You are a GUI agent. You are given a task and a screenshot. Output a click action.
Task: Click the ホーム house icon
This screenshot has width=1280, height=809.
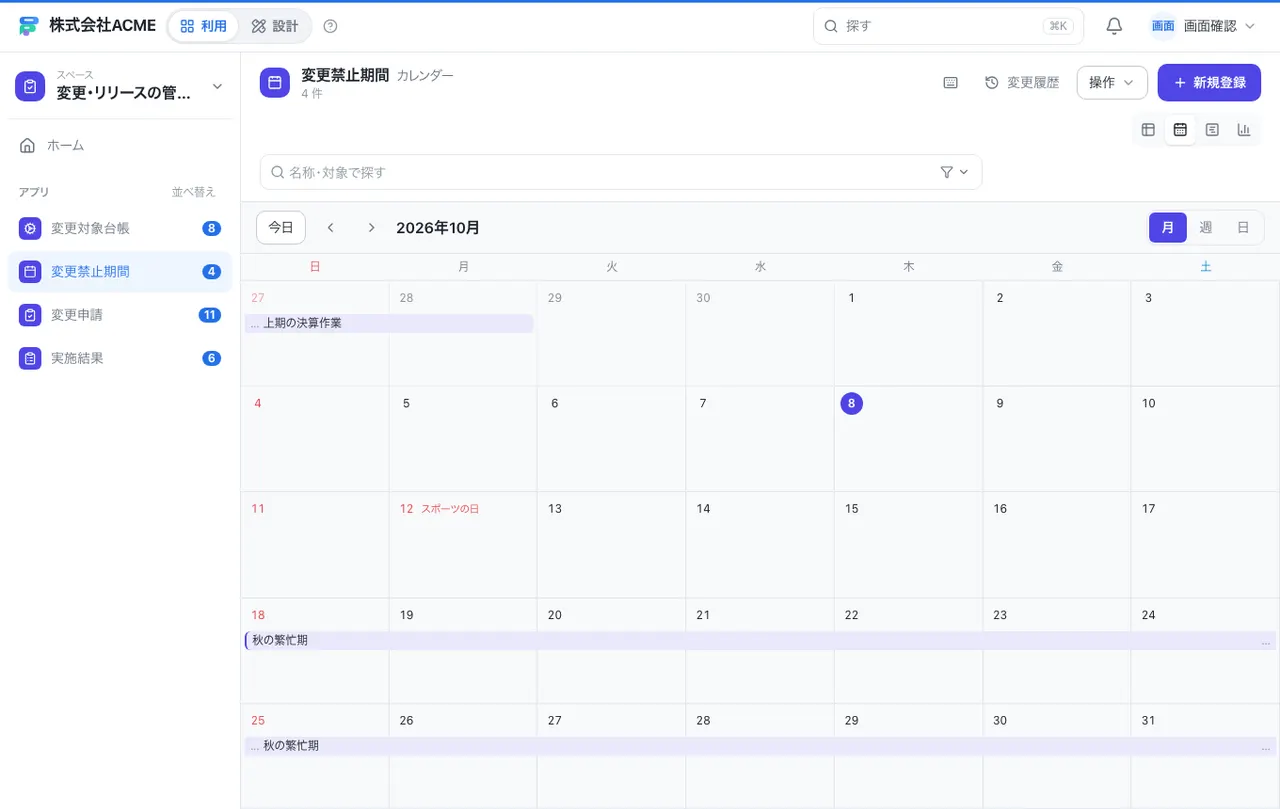click(28, 145)
